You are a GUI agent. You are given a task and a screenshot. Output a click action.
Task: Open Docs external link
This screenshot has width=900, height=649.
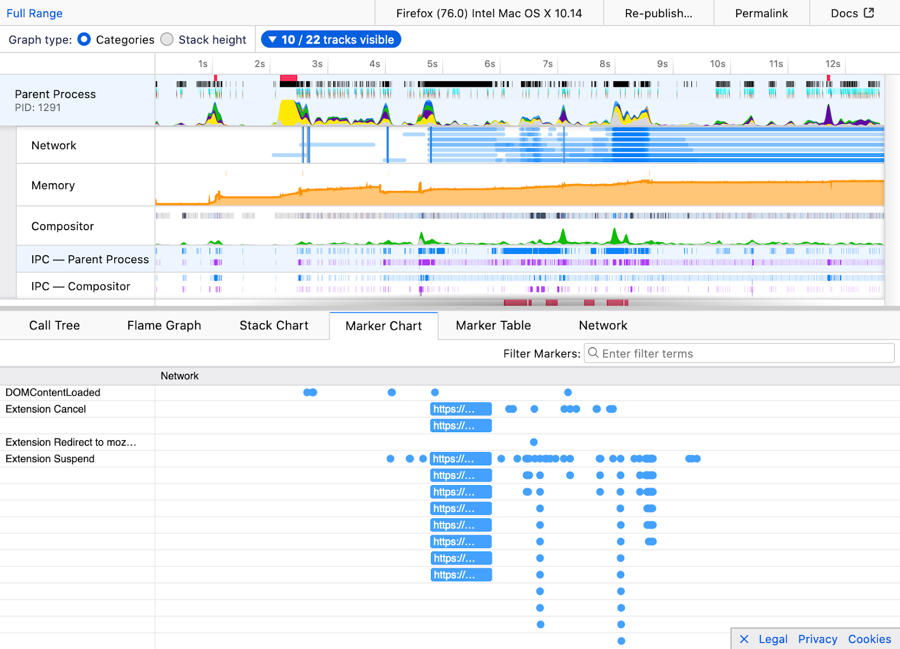tap(852, 13)
